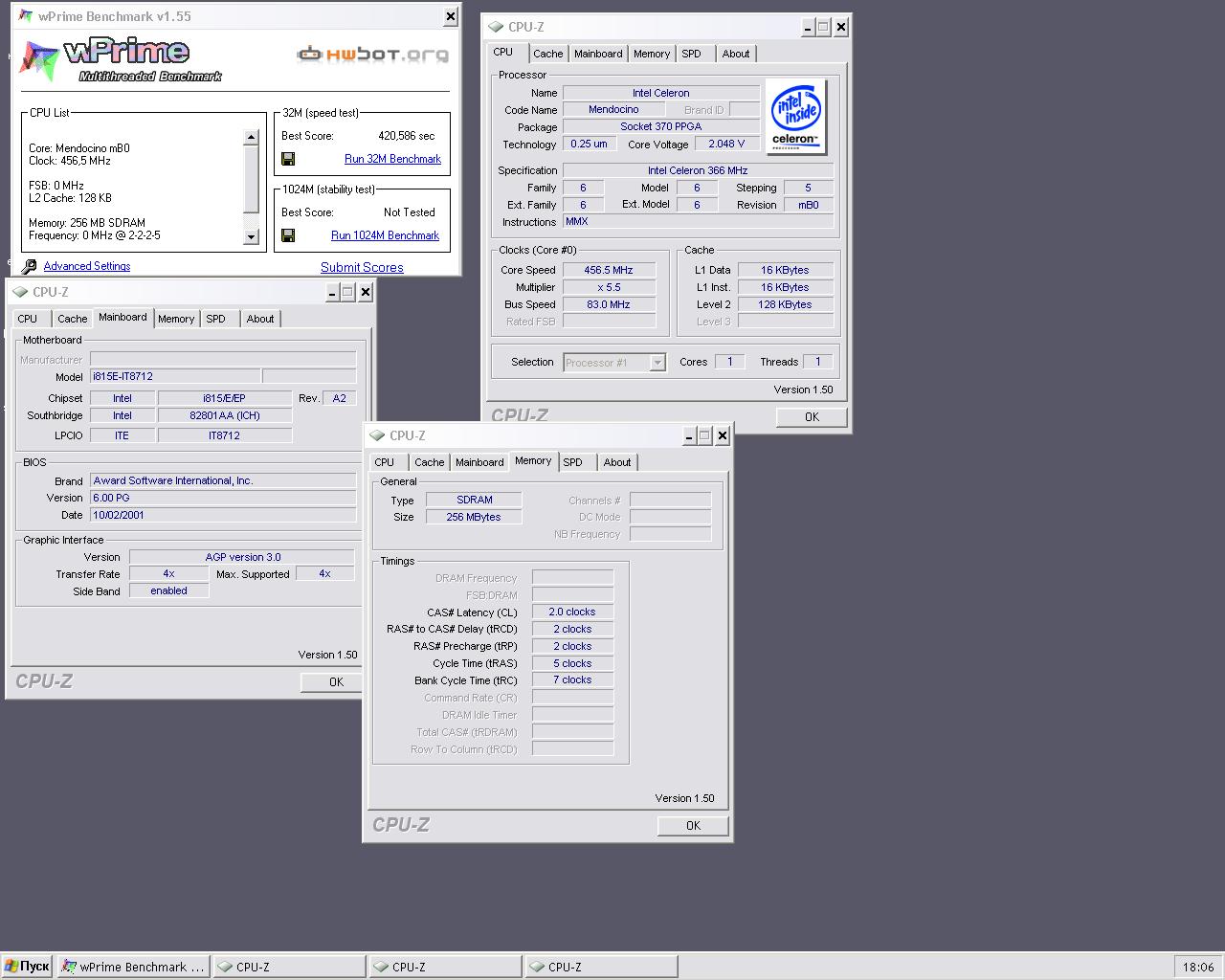Click the Mainboard CPU-Z window title icon
Image resolution: width=1225 pixels, height=980 pixels.
20,292
